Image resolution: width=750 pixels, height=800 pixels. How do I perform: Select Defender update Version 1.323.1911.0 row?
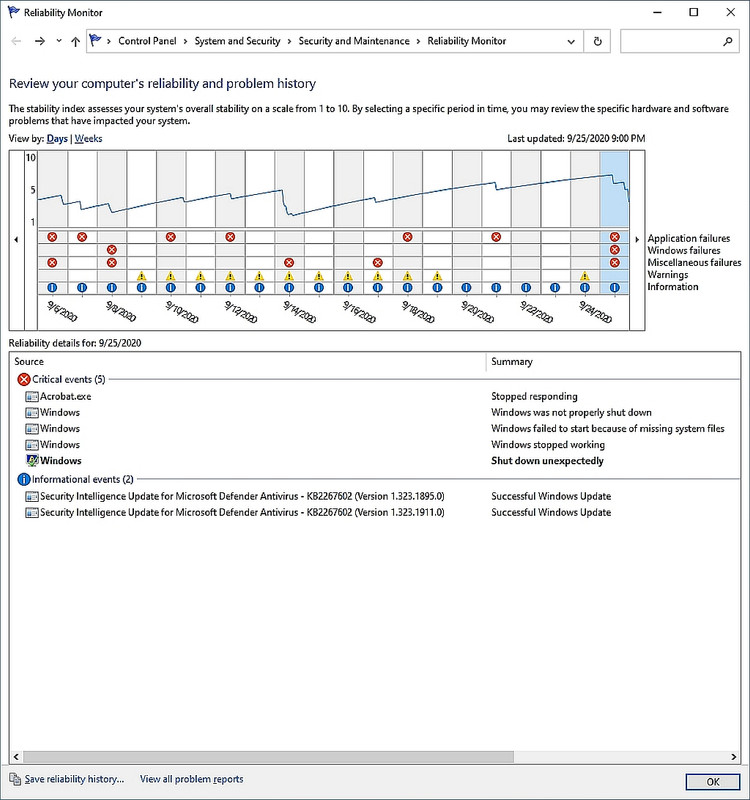(375, 512)
